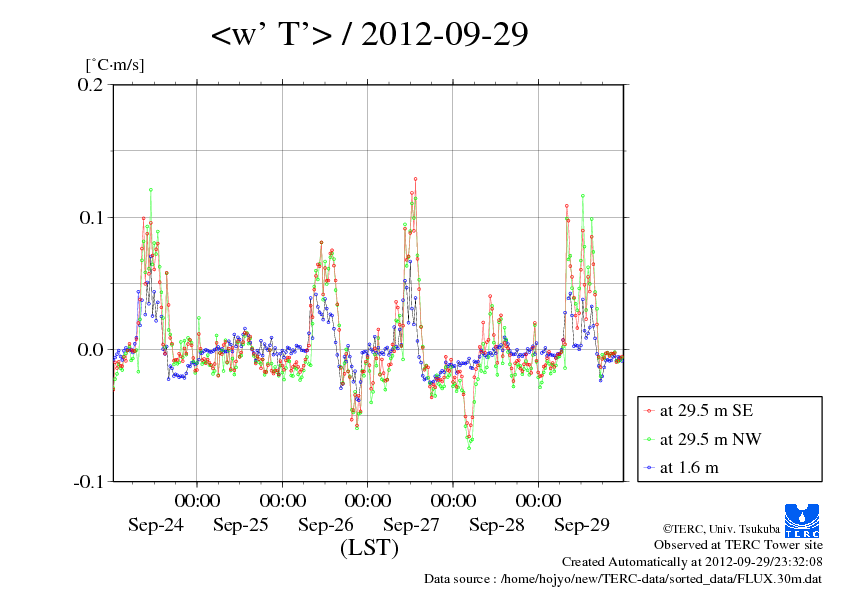Select the 'at 29.5 m NW' legend label
Viewport: 842px width, 595px height.
click(x=710, y=439)
